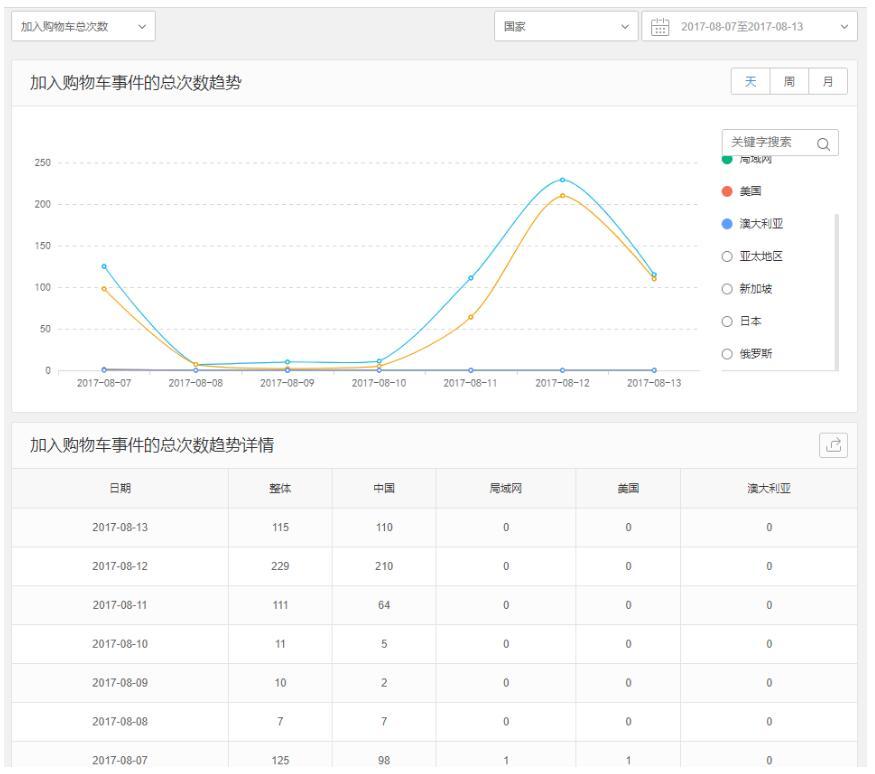Click the x-axis label 2017-08-13

654,383
